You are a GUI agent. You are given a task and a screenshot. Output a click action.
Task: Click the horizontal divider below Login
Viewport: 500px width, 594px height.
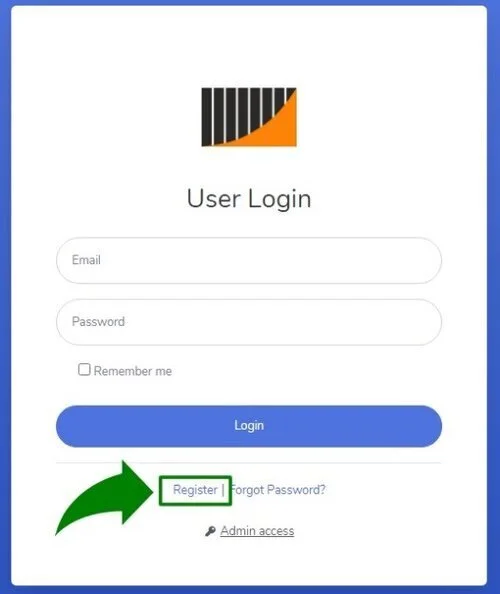pos(249,463)
